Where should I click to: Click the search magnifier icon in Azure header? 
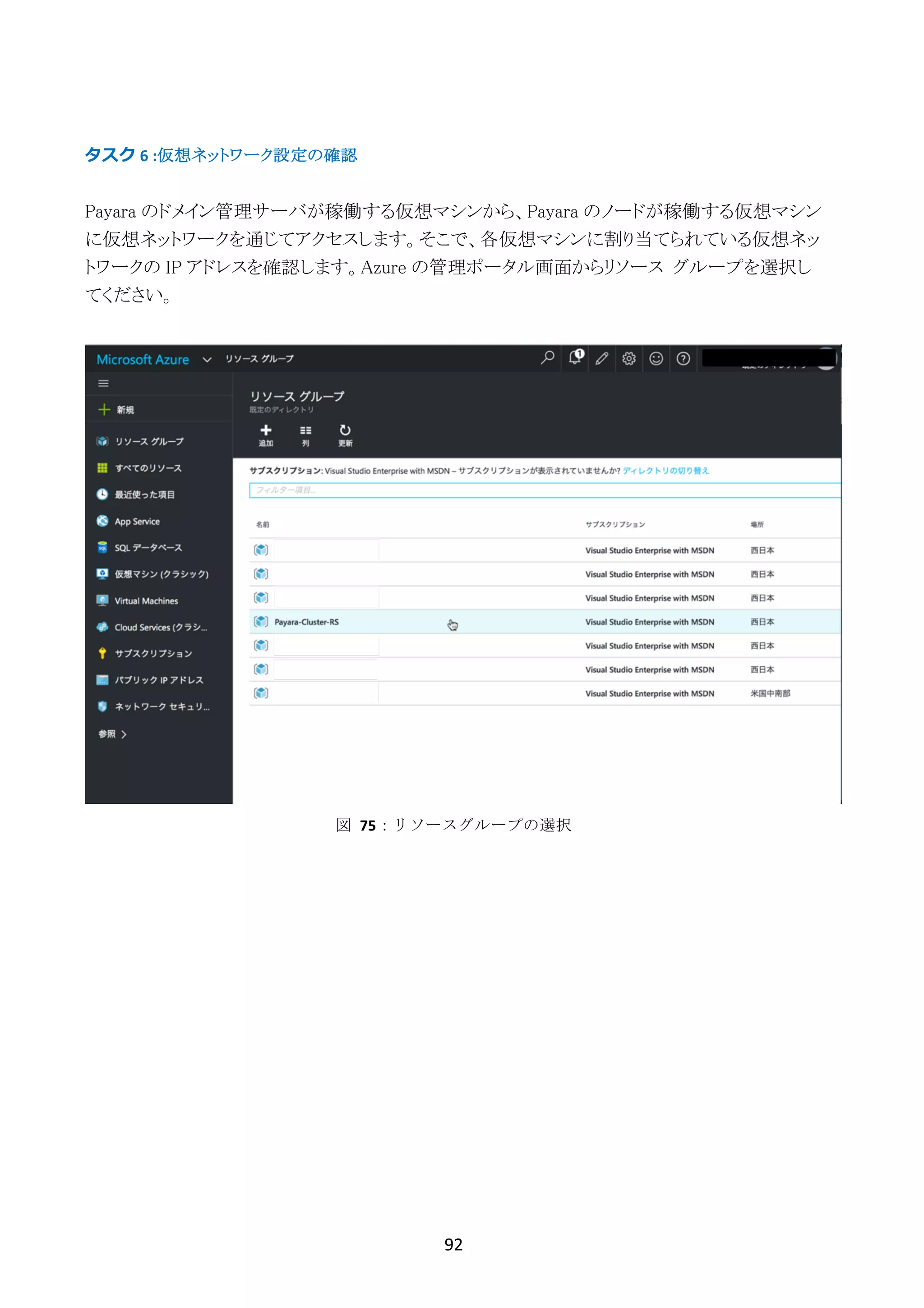tap(547, 358)
